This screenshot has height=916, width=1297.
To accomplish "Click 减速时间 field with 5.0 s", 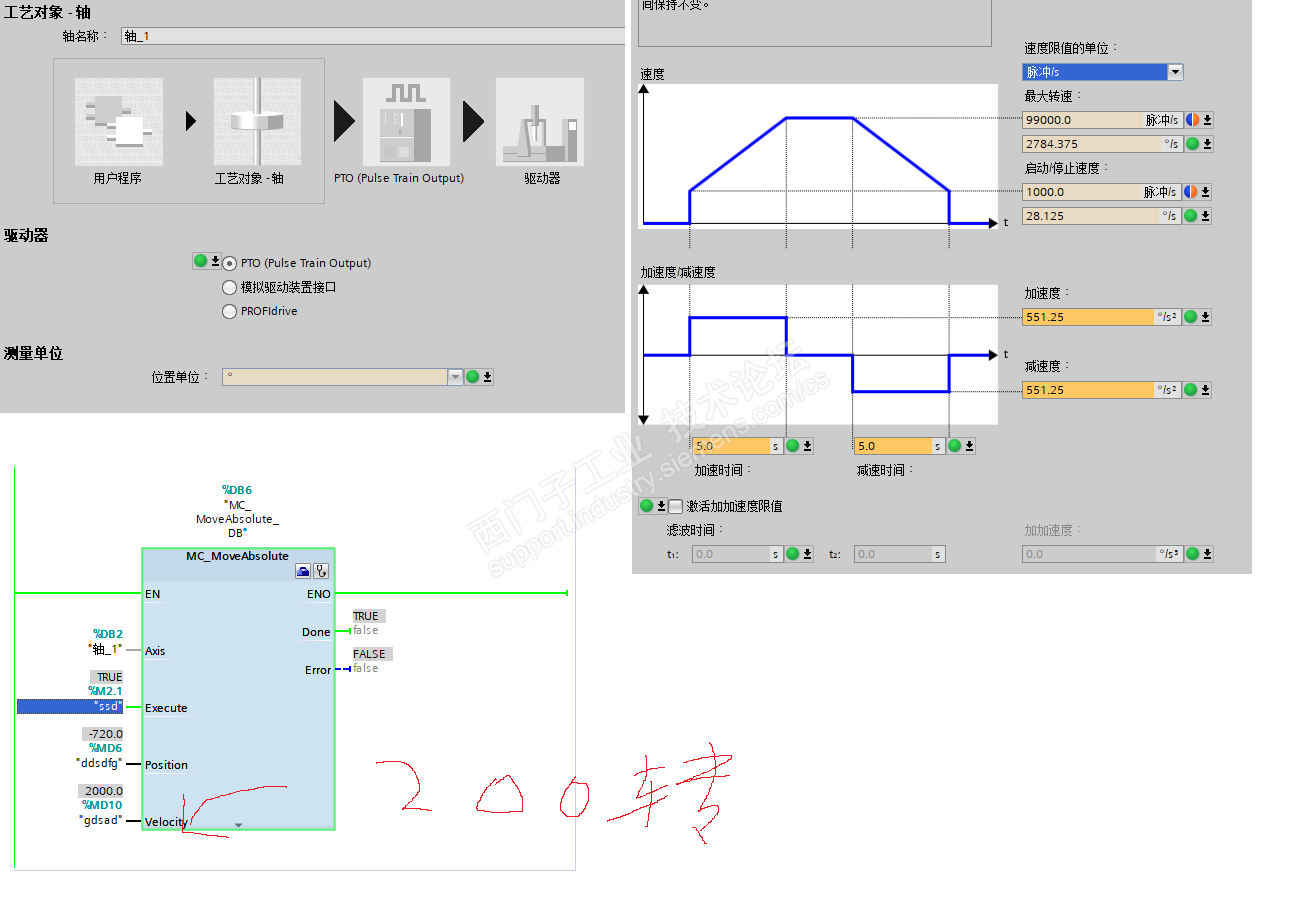I will 899,446.
